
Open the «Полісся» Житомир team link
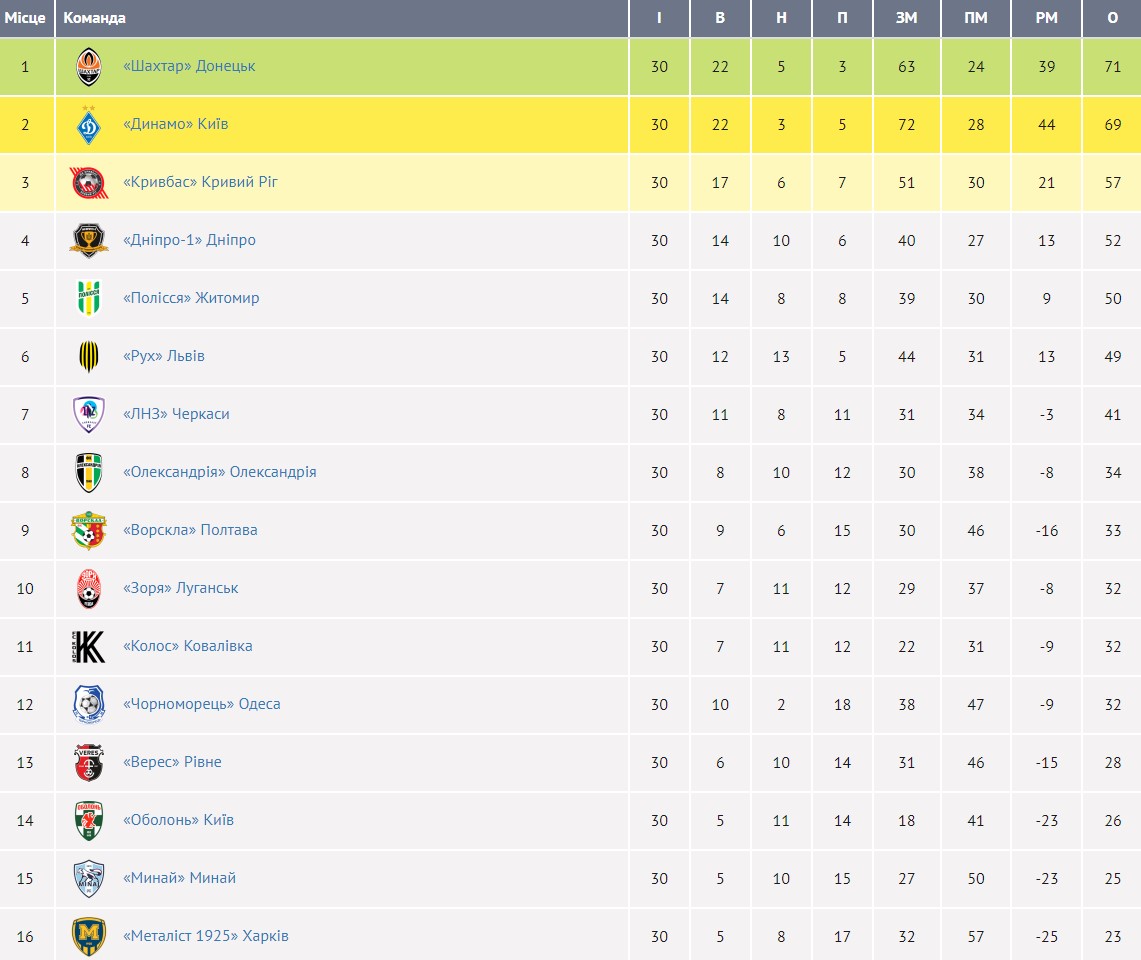(x=191, y=298)
